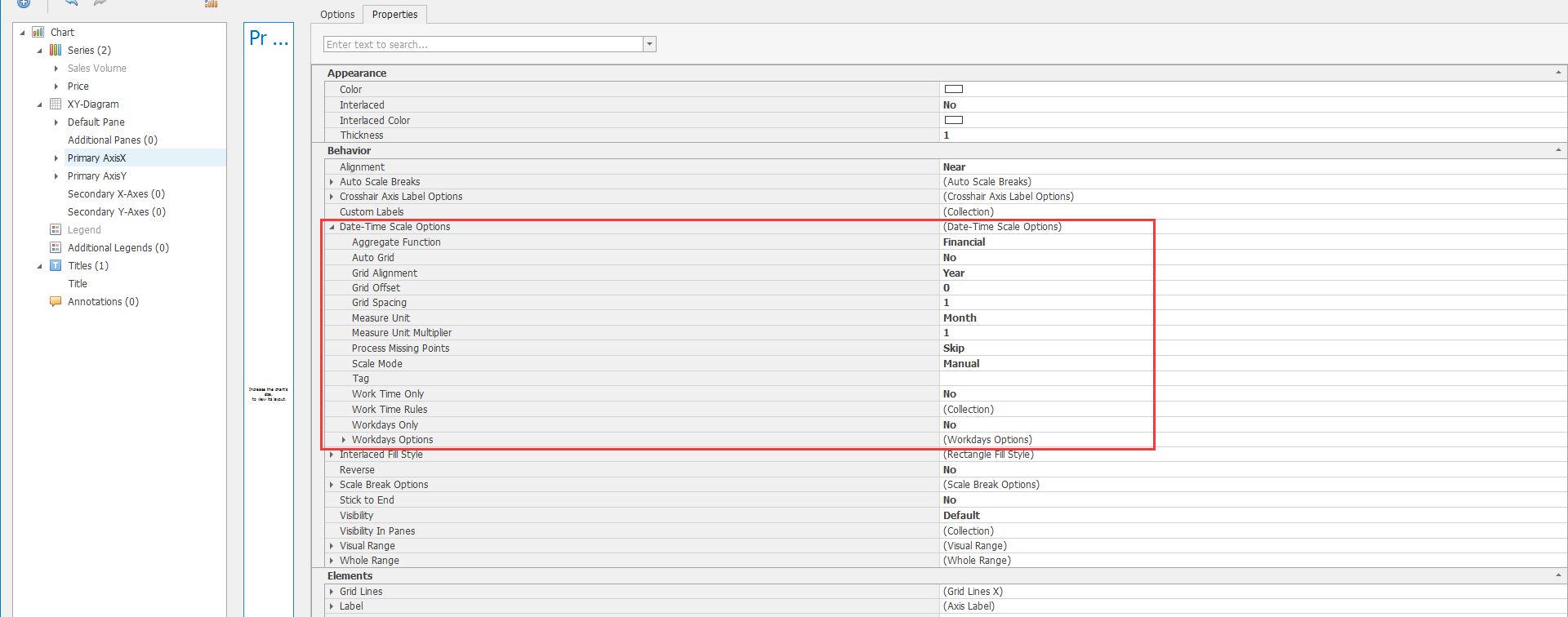Click the Reverse value 'No'
Image resolution: width=1568 pixels, height=617 pixels.
click(x=950, y=470)
